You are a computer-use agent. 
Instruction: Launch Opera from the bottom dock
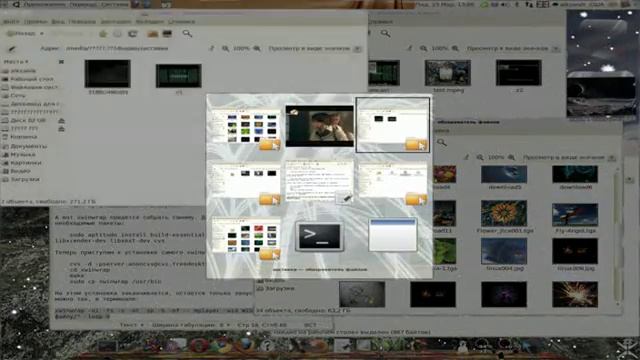pyautogui.click(x=199, y=346)
